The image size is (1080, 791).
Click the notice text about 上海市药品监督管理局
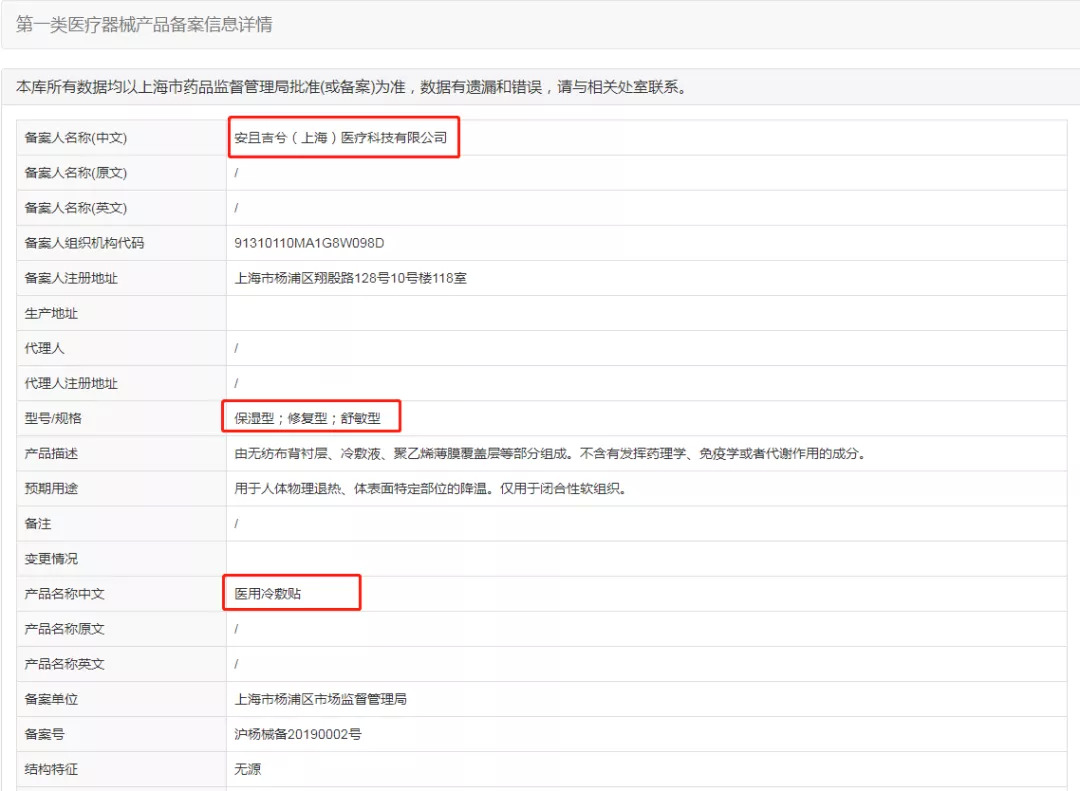point(351,87)
